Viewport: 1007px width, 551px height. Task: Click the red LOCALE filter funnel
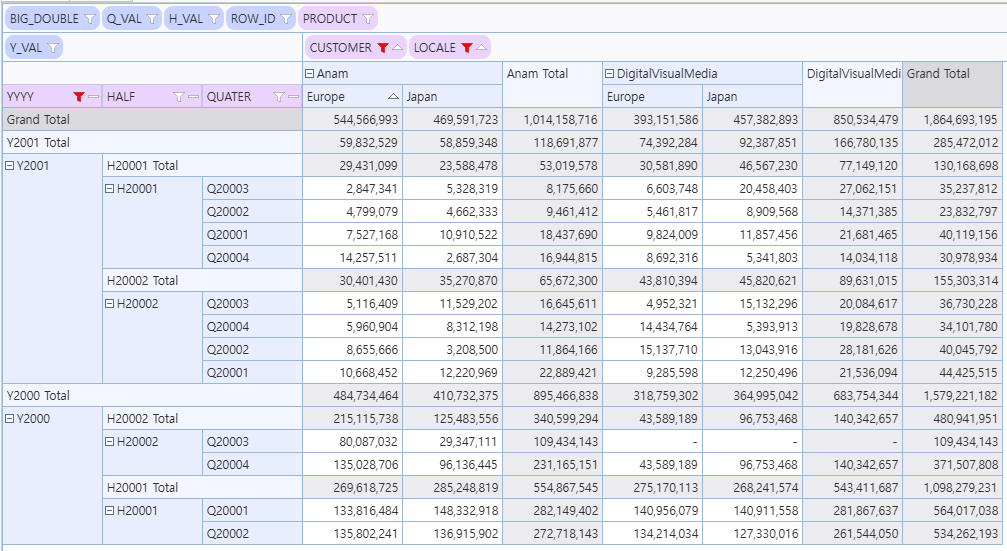[466, 48]
